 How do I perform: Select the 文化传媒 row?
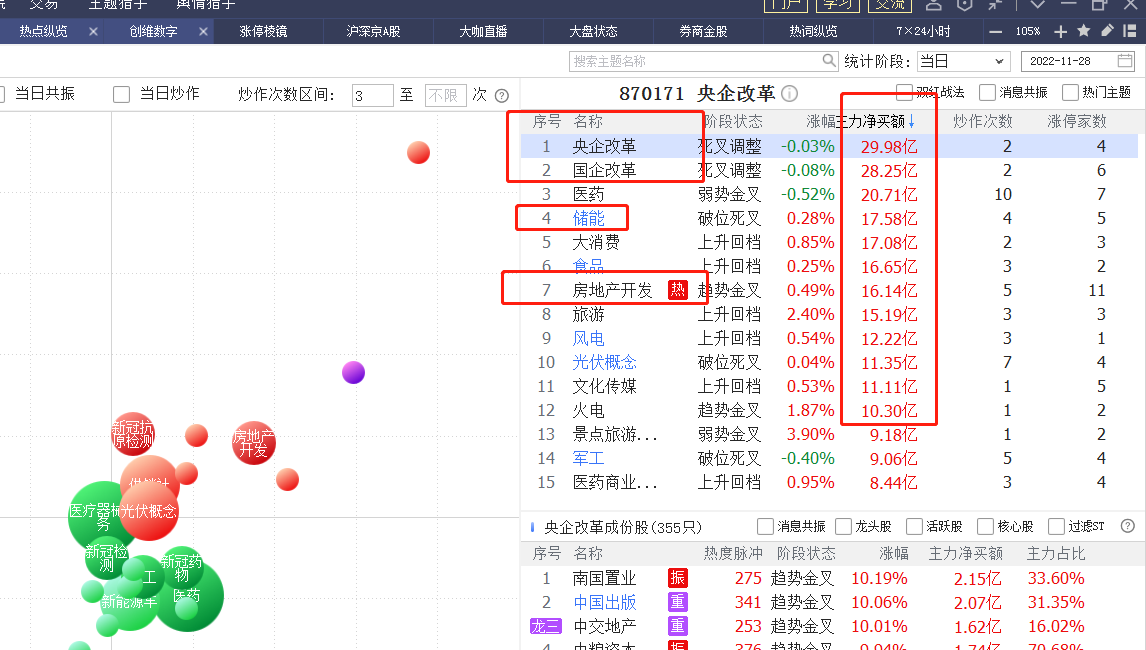tap(829, 386)
